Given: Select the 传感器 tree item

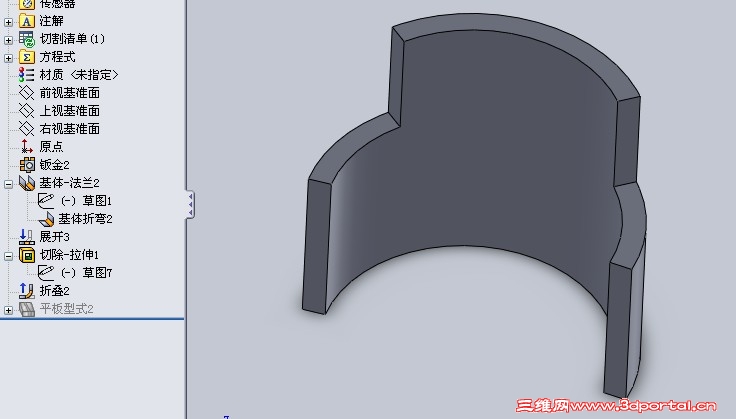Looking at the screenshot, I should coord(57,4).
